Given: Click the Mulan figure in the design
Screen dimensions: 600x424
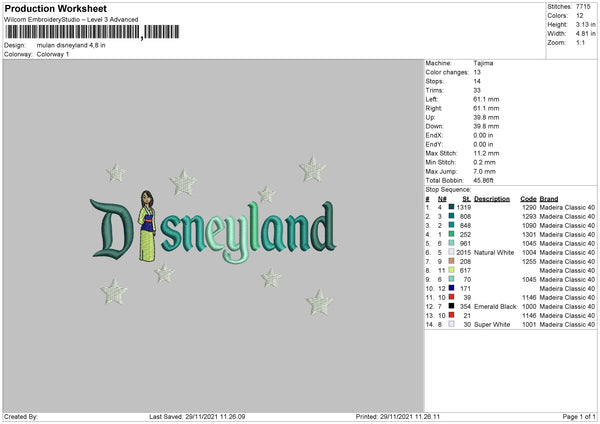Looking at the screenshot, I should [x=147, y=226].
